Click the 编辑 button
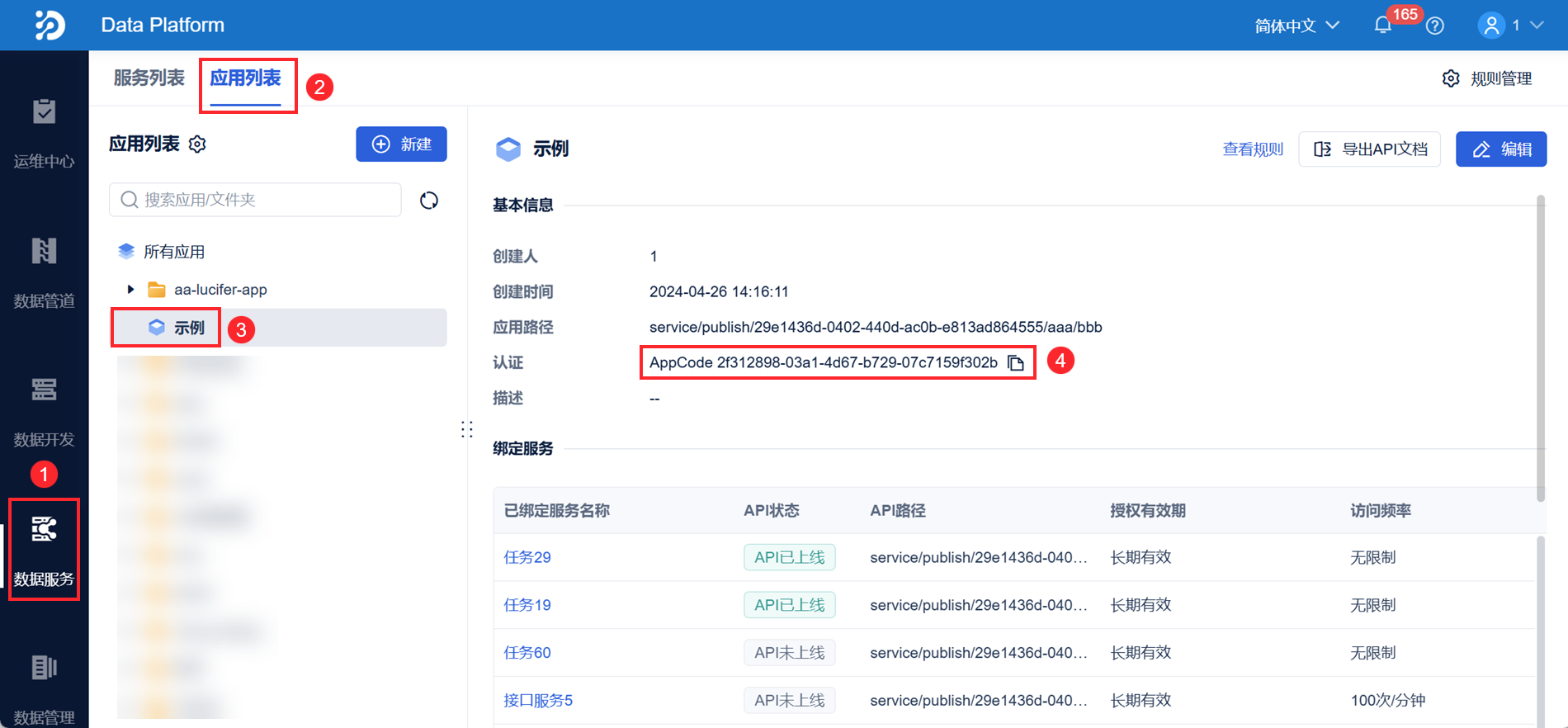 pos(1501,149)
